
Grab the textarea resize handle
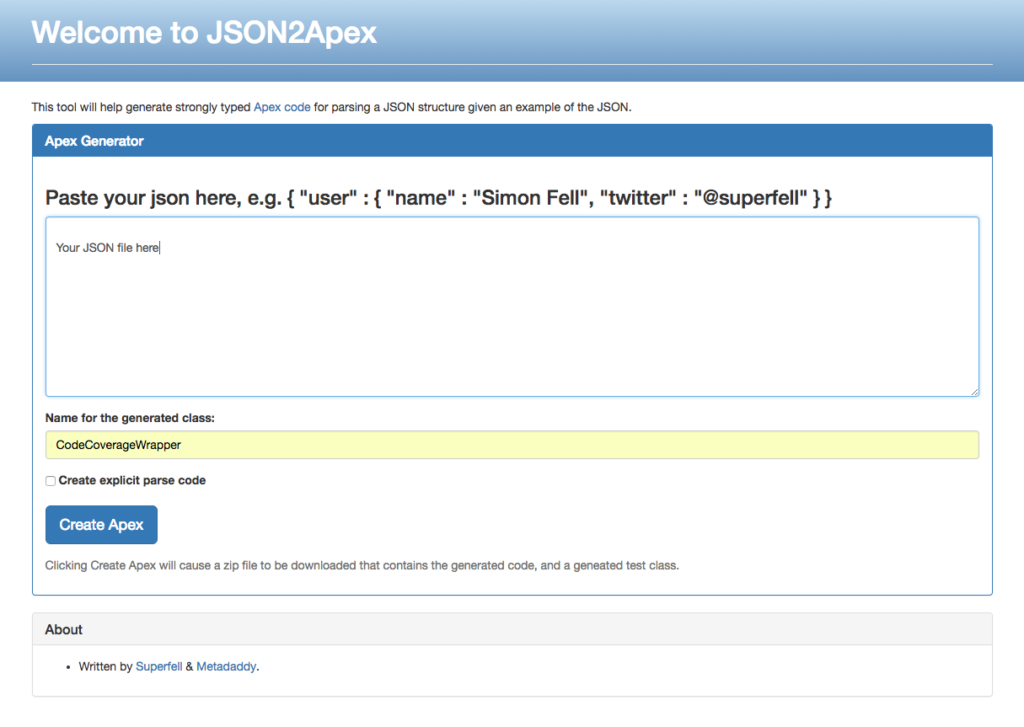974,392
